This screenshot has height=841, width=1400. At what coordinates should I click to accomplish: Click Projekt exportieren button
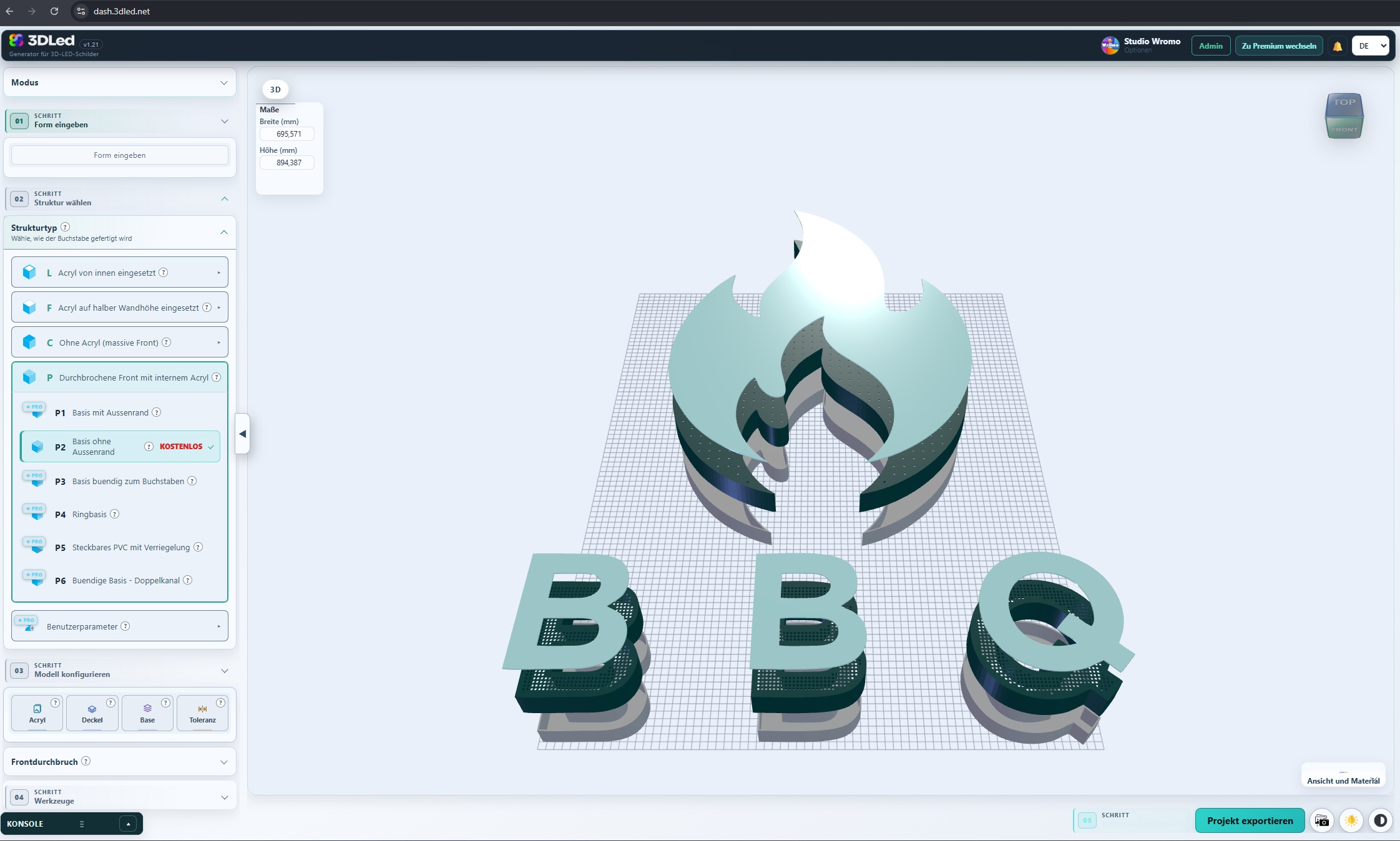point(1250,820)
